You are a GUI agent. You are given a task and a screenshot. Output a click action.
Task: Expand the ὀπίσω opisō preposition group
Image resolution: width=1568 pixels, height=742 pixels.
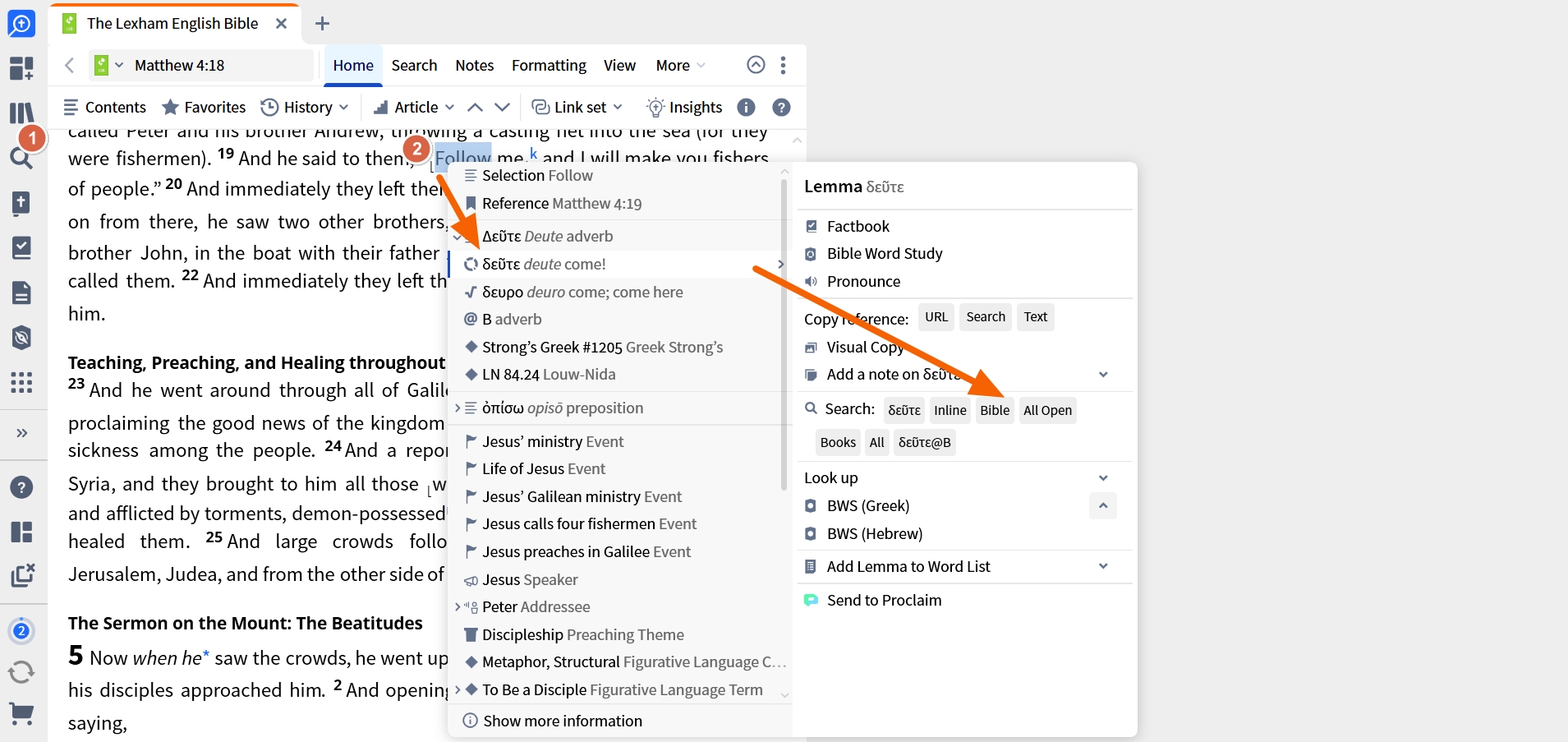click(458, 408)
